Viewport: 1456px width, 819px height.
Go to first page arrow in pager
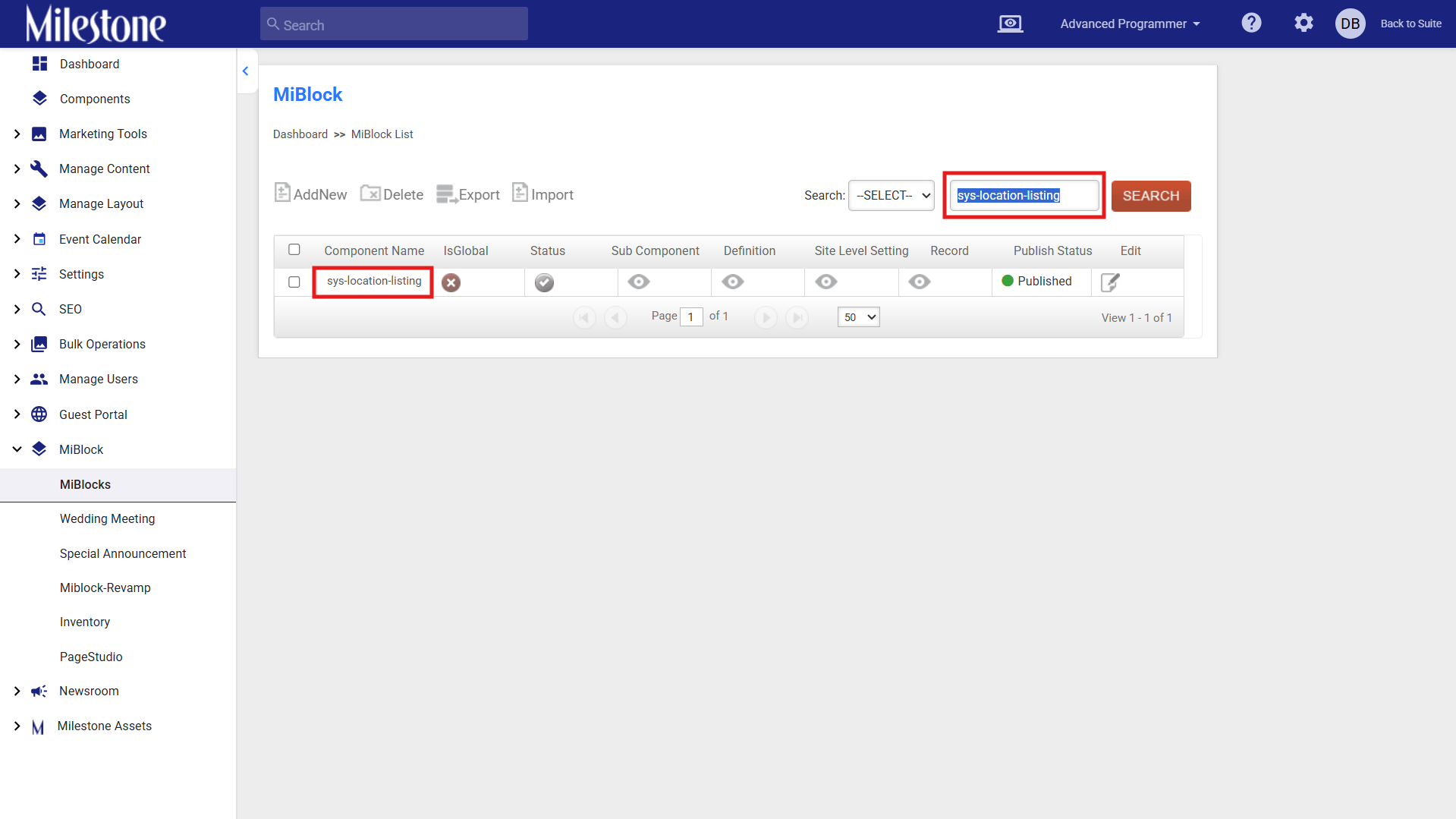[583, 317]
